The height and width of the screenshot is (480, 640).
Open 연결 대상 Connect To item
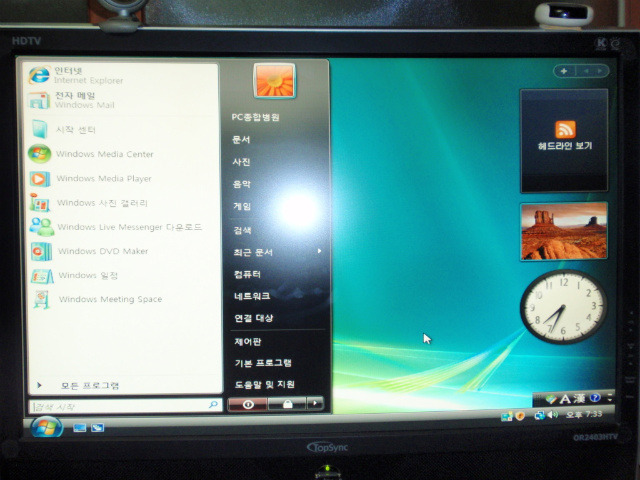[x=253, y=318]
